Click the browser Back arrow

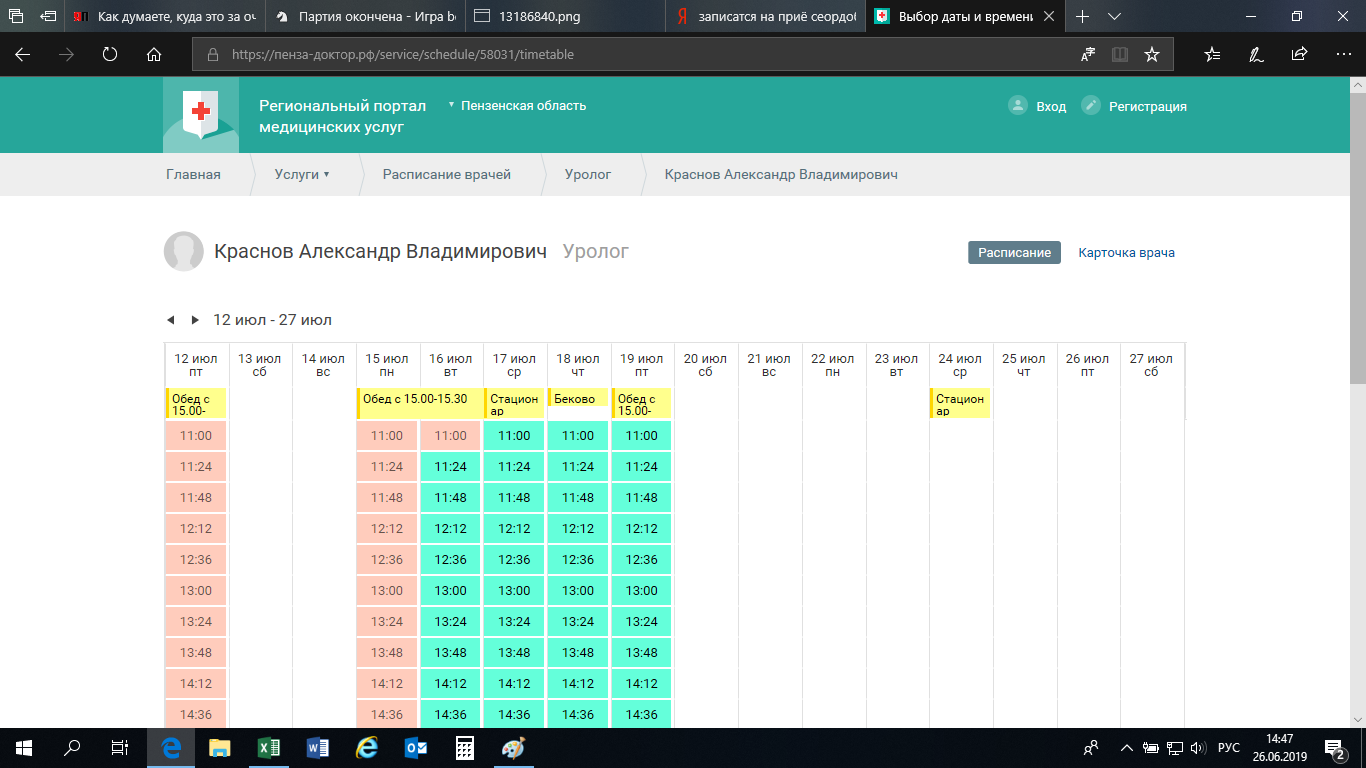click(x=22, y=55)
